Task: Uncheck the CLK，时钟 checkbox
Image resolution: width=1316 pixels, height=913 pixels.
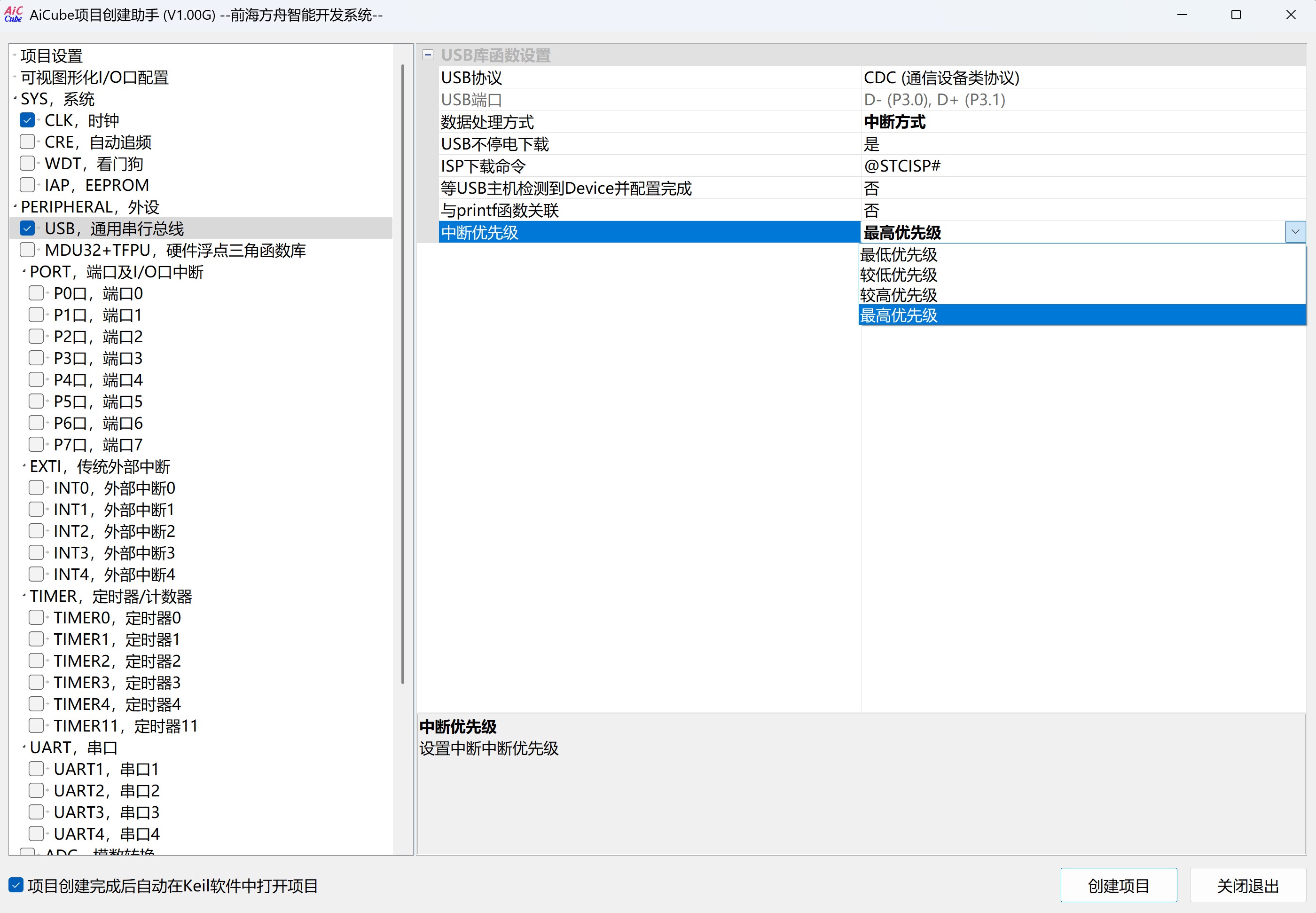Action: click(x=27, y=120)
